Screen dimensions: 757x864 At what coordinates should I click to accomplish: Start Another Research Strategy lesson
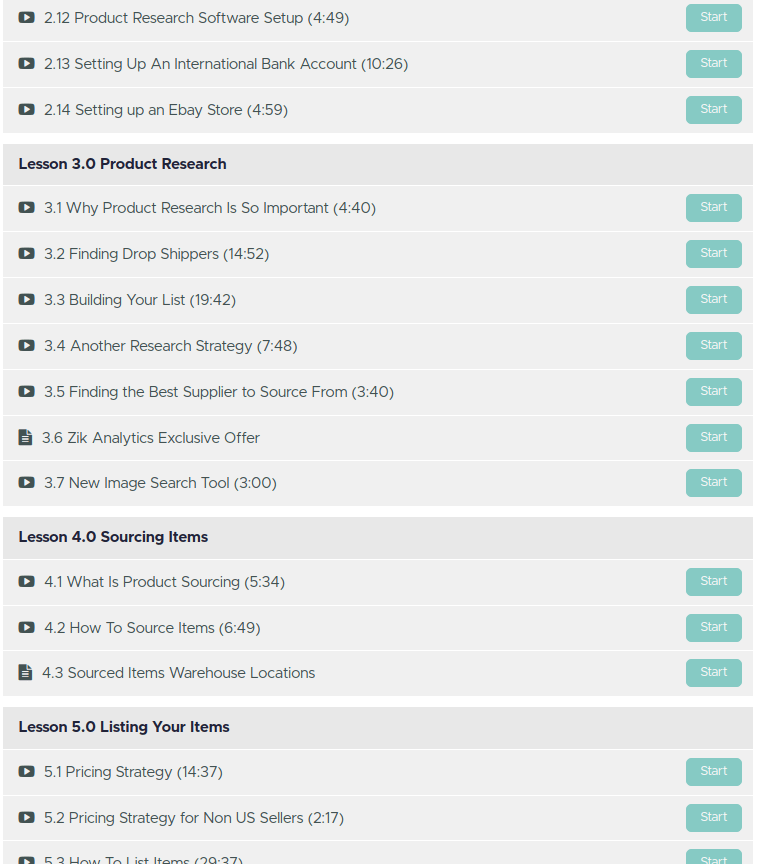[713, 346]
